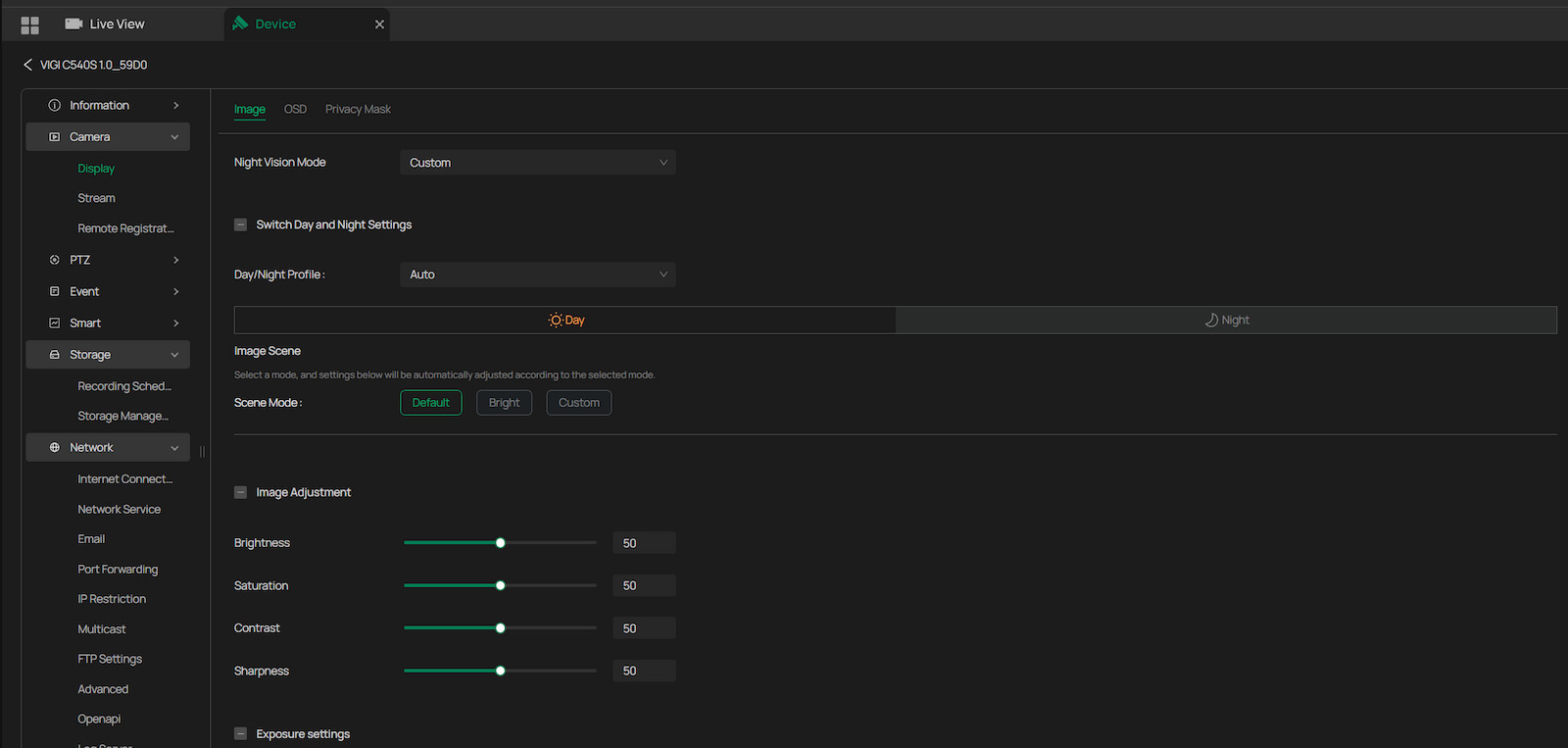
Task: Collapse the Exposure settings section
Action: pos(240,733)
